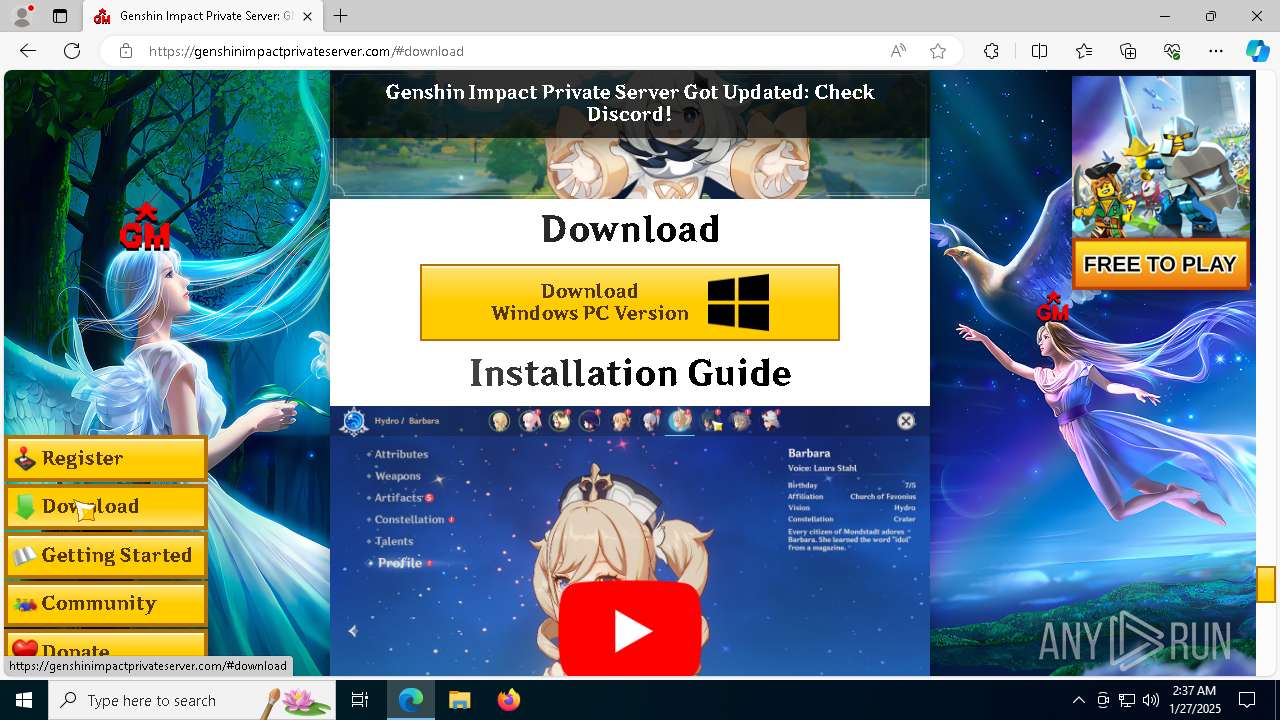This screenshot has width=1280, height=720.
Task: Open Settings and more ellipsis menu
Action: 1216,51
